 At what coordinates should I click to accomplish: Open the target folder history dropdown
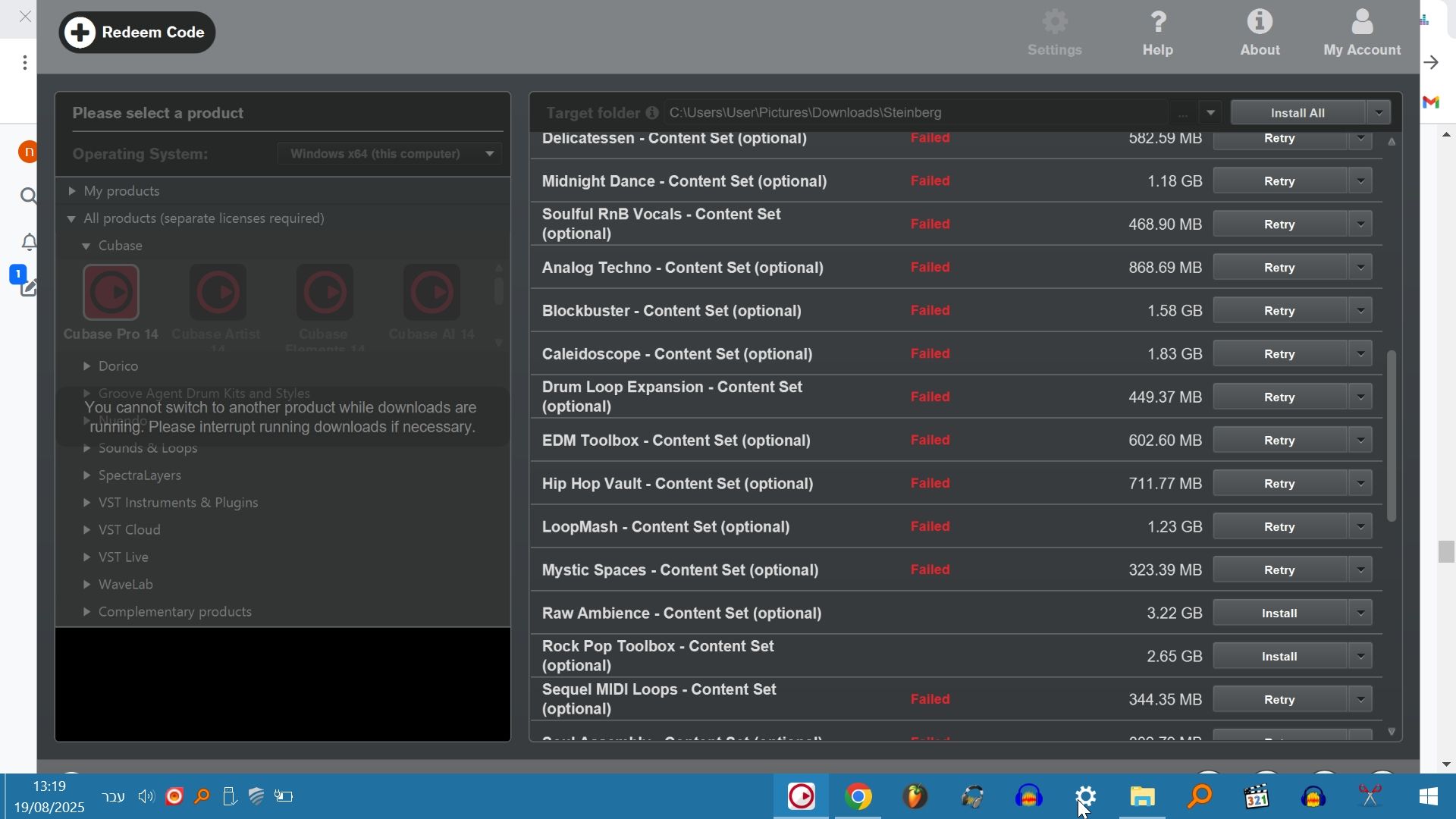[1210, 113]
